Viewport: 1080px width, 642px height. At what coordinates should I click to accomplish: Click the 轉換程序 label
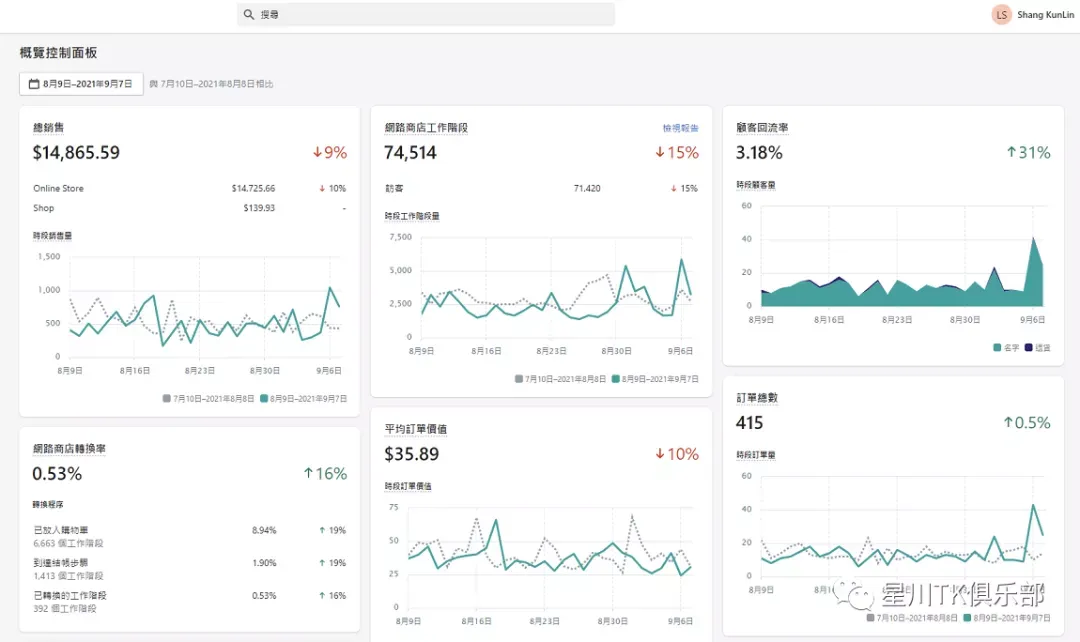tap(48, 505)
